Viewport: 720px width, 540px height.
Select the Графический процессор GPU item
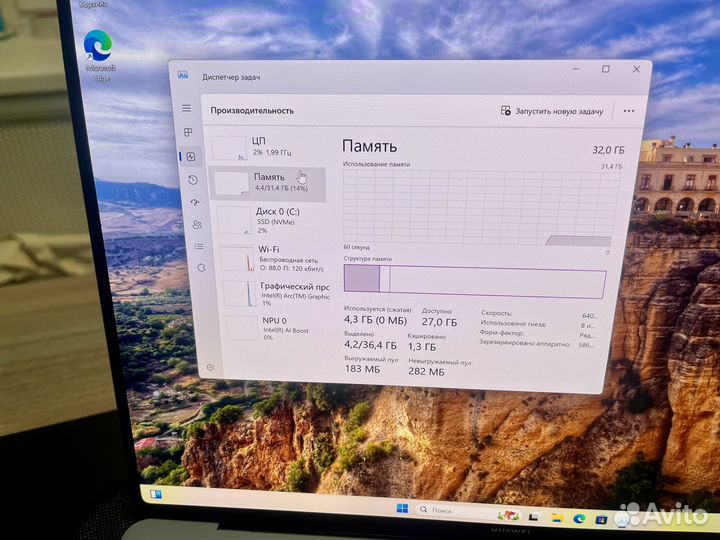click(276, 294)
